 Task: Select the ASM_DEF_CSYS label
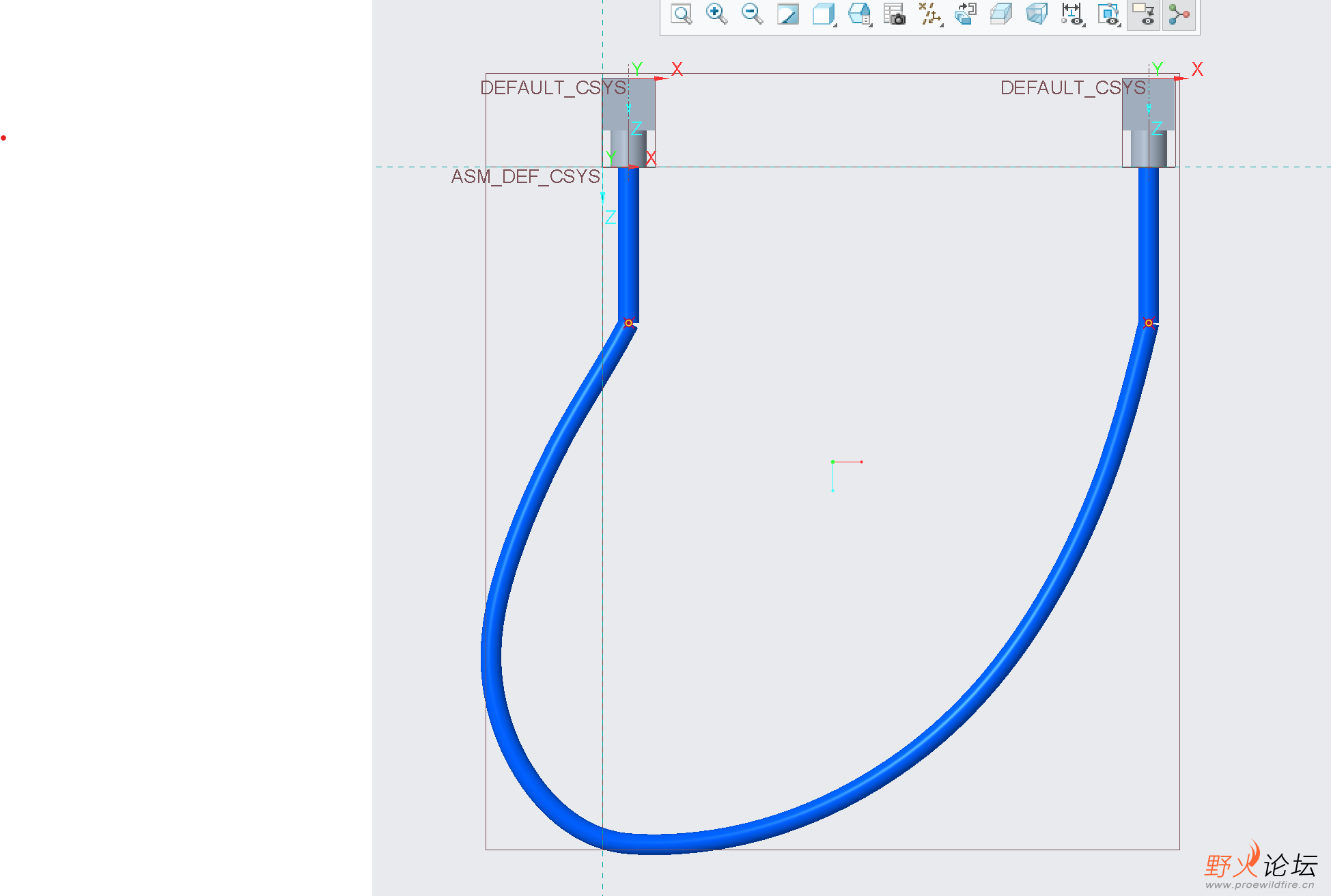pos(525,177)
